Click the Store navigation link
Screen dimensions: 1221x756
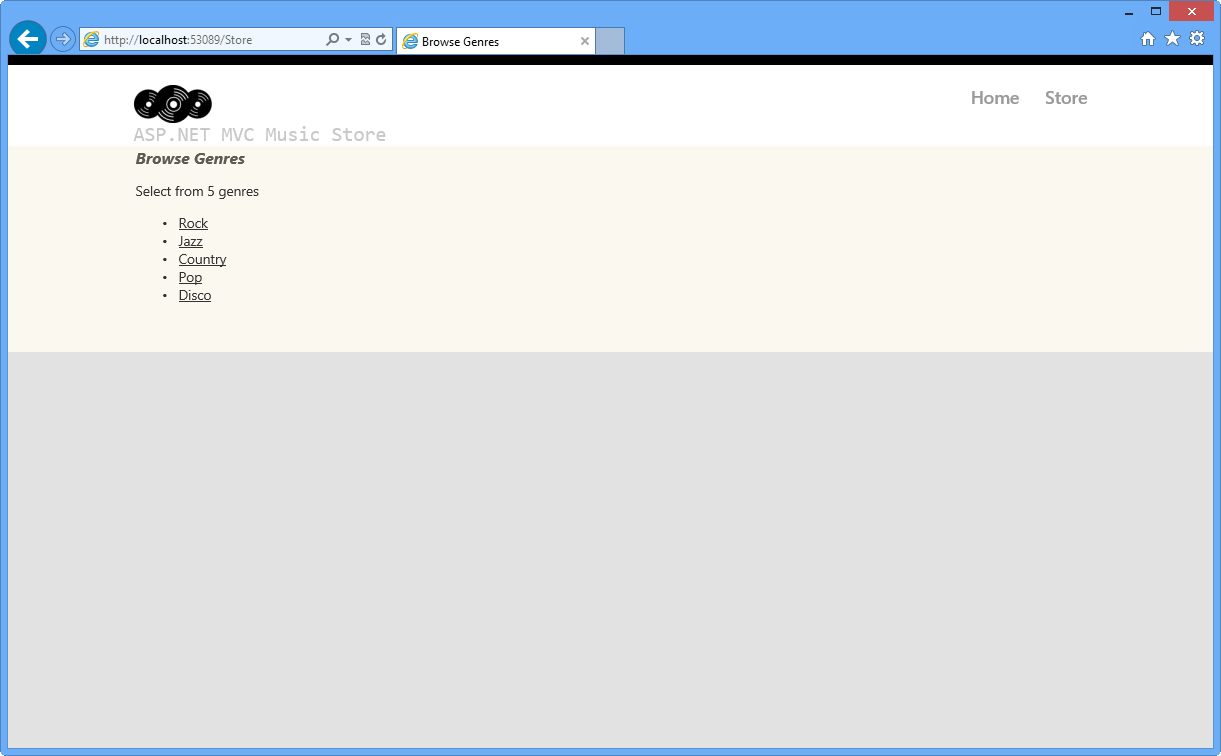coord(1065,98)
